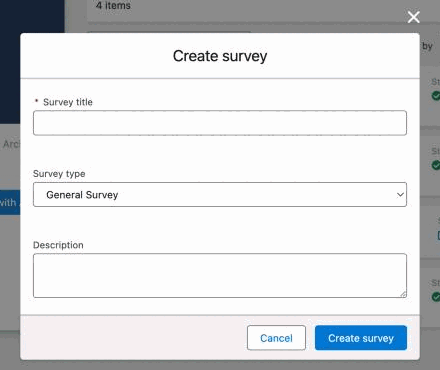Image resolution: width=440 pixels, height=370 pixels.
Task: Click the description resize handle
Action: coord(403,294)
